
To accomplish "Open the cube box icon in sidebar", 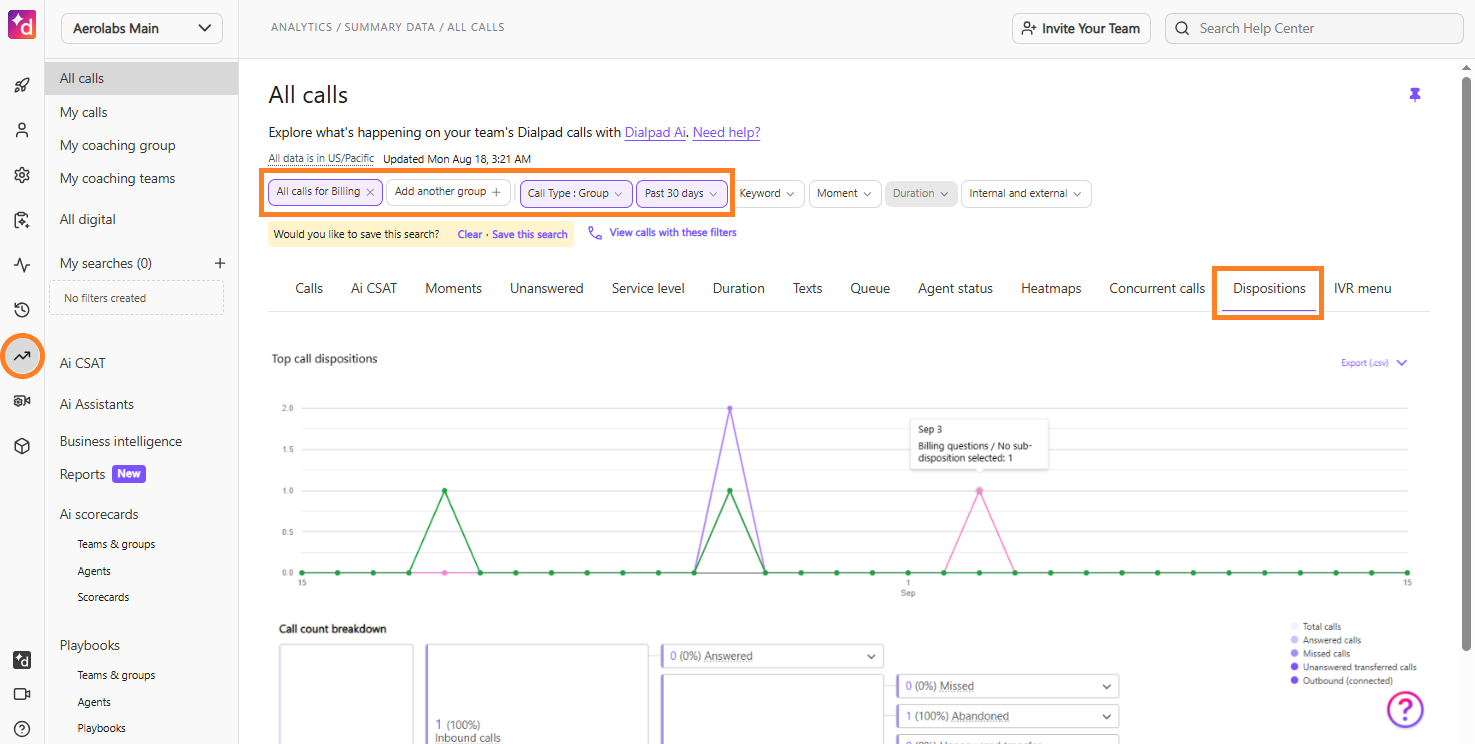I will [22, 446].
